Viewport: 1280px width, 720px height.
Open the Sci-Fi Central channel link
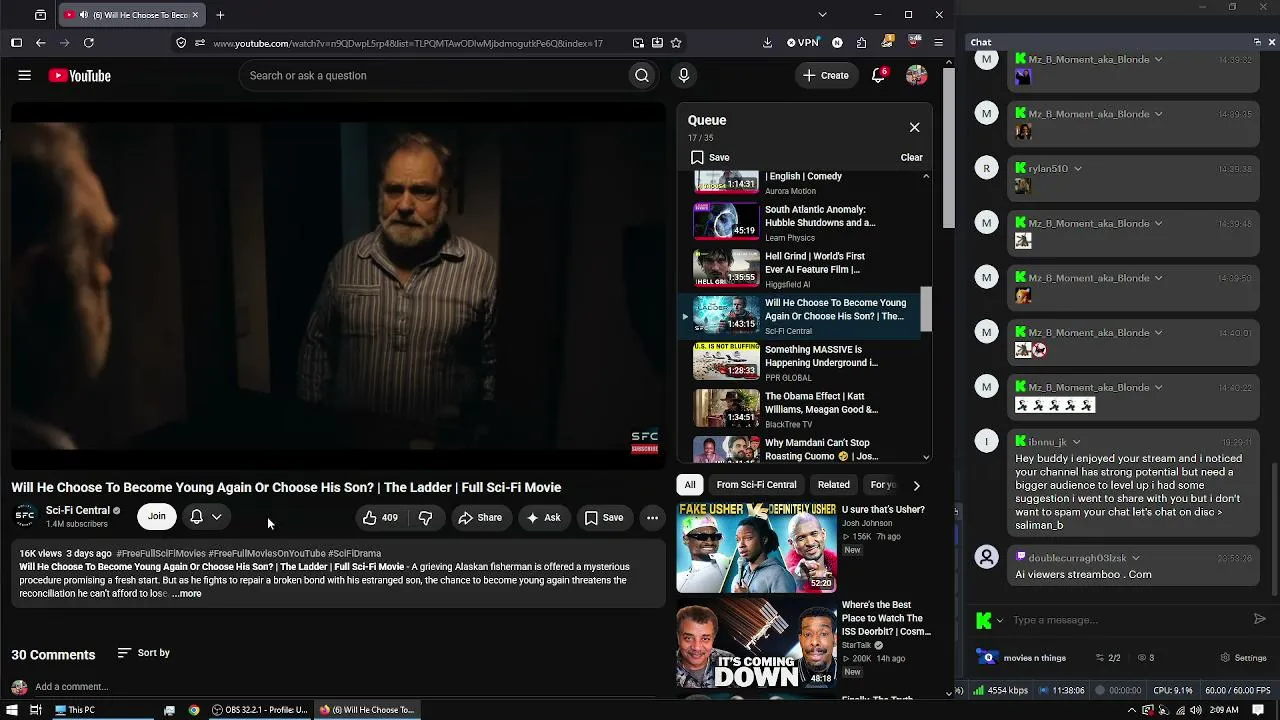(x=78, y=510)
